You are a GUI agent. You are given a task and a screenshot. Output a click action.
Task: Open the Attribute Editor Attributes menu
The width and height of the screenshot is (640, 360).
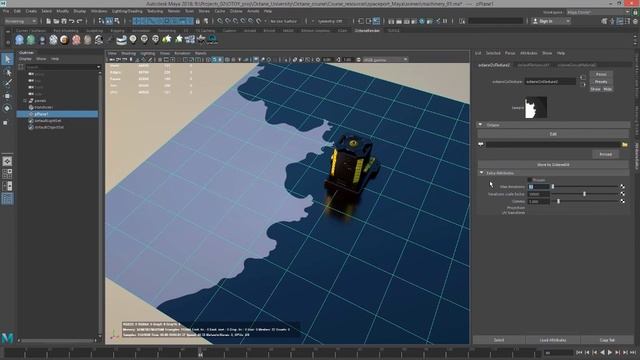[529, 53]
